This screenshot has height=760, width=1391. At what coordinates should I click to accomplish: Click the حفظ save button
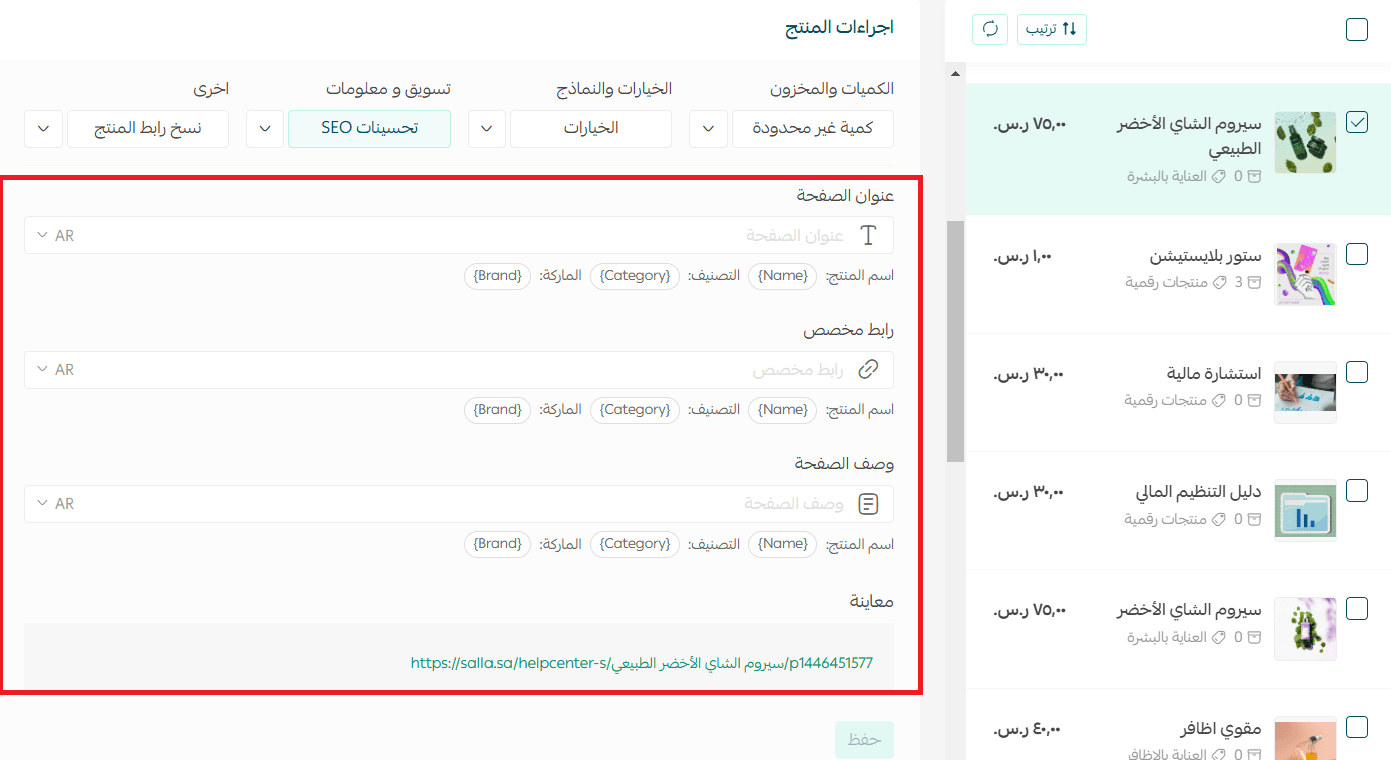tap(864, 740)
